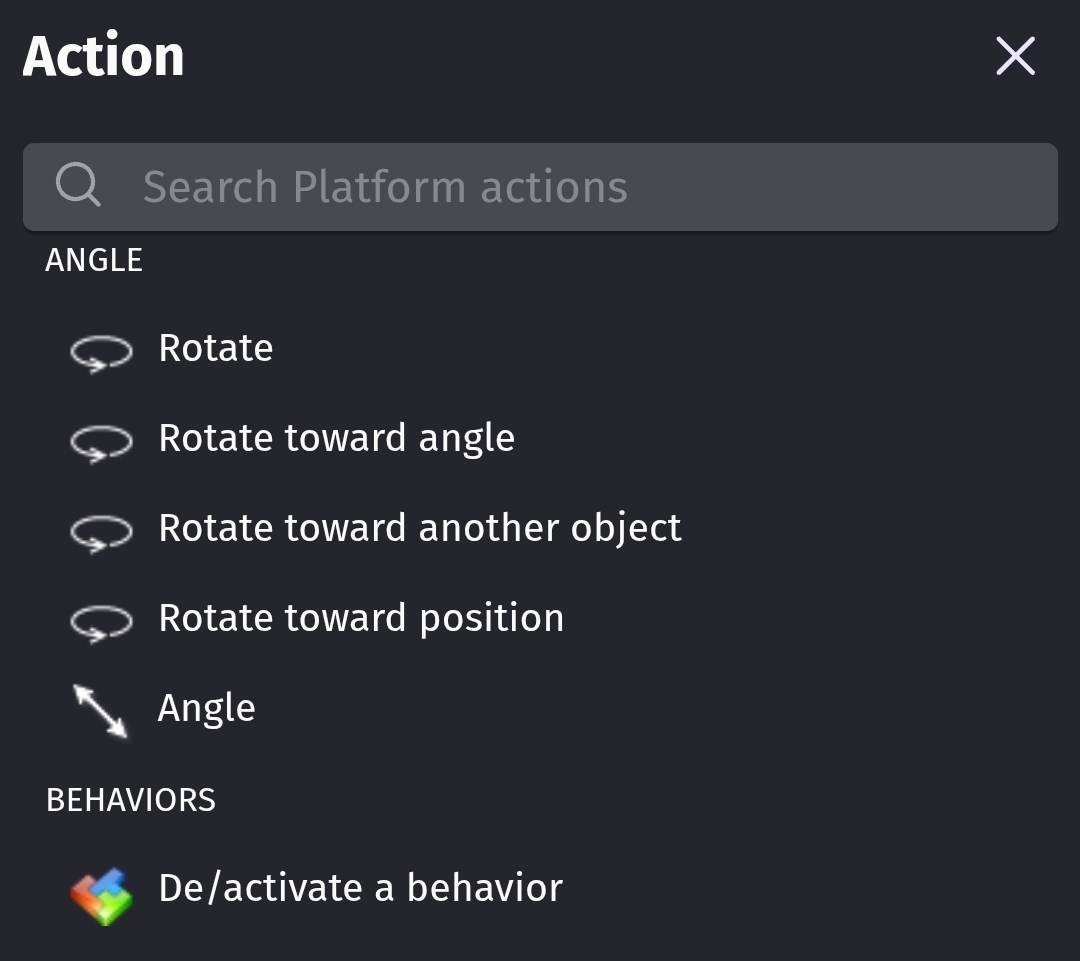
Task: Click the rotate arrow icon beside Rotate
Action: click(x=101, y=353)
